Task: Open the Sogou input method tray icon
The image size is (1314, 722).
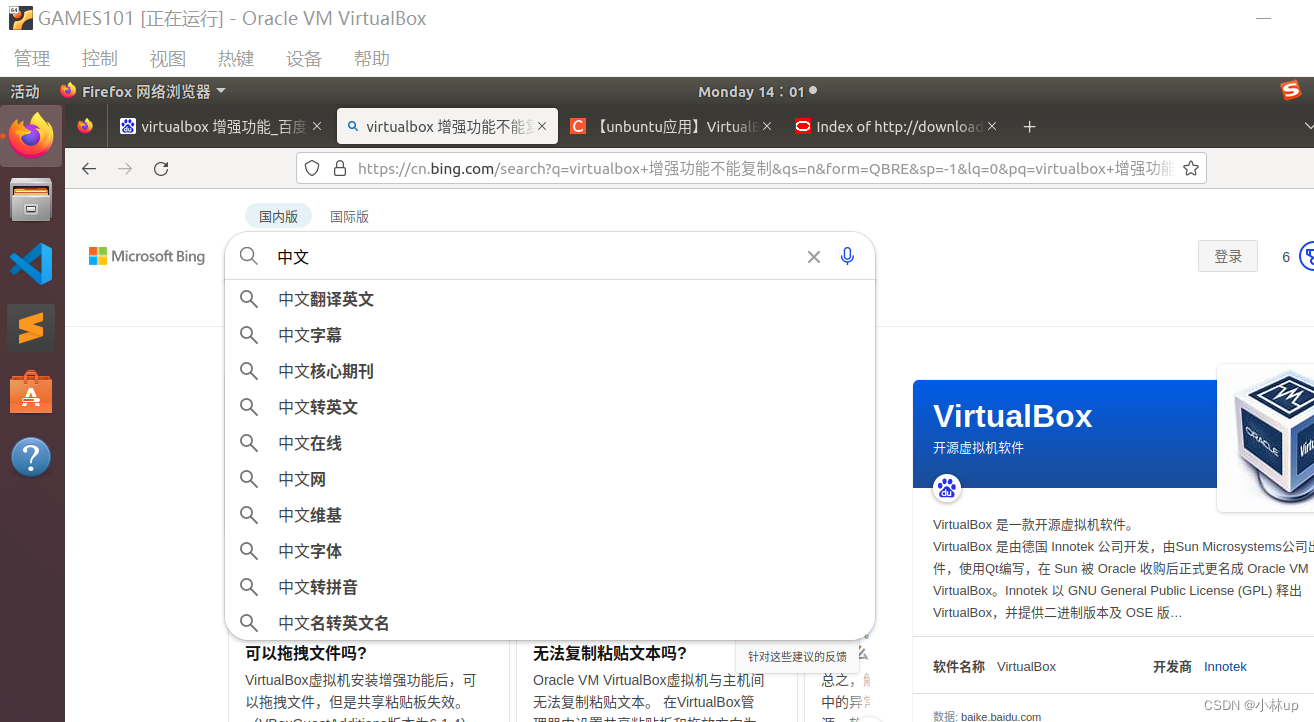Action: click(x=1291, y=91)
